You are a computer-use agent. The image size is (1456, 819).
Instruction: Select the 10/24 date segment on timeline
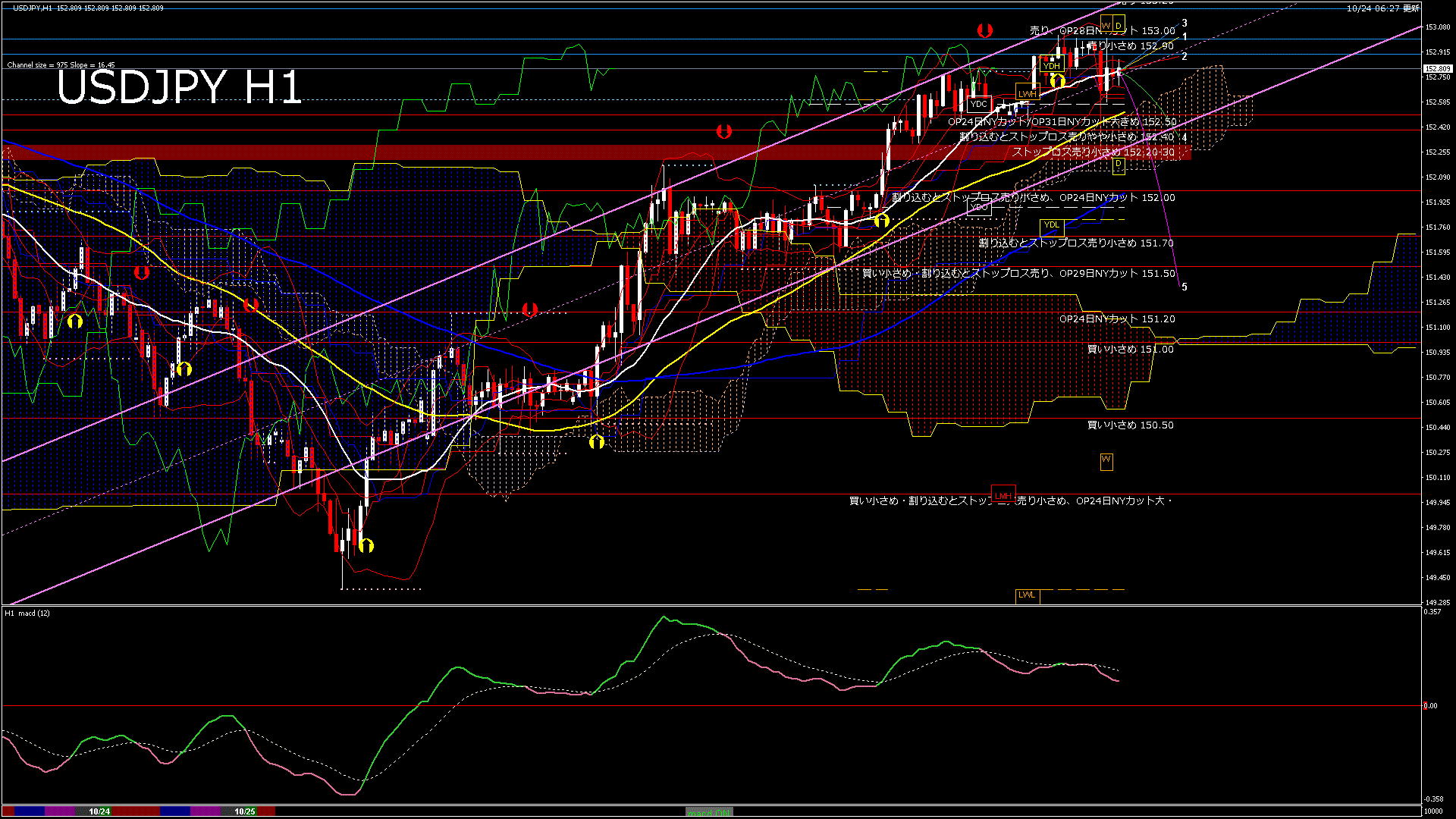click(99, 811)
